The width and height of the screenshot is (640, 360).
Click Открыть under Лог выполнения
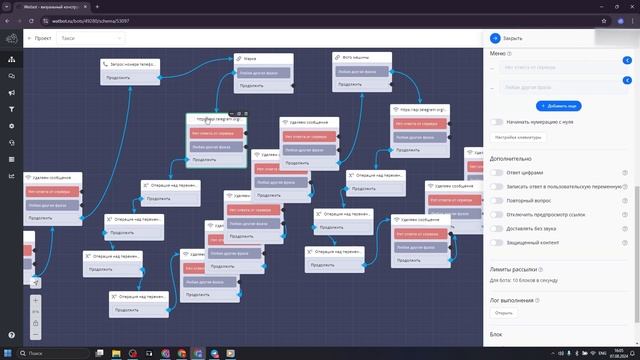[504, 313]
